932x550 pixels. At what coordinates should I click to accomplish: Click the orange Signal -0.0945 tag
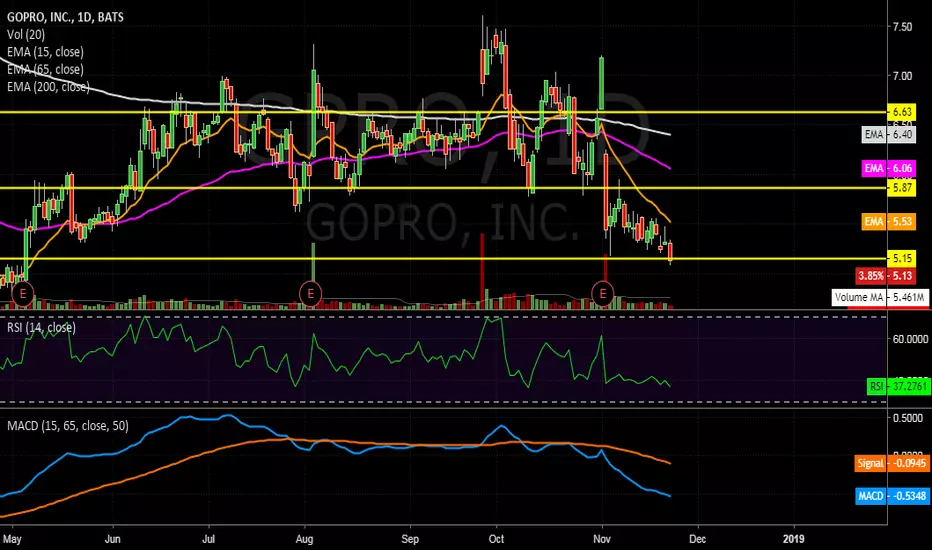pos(892,463)
